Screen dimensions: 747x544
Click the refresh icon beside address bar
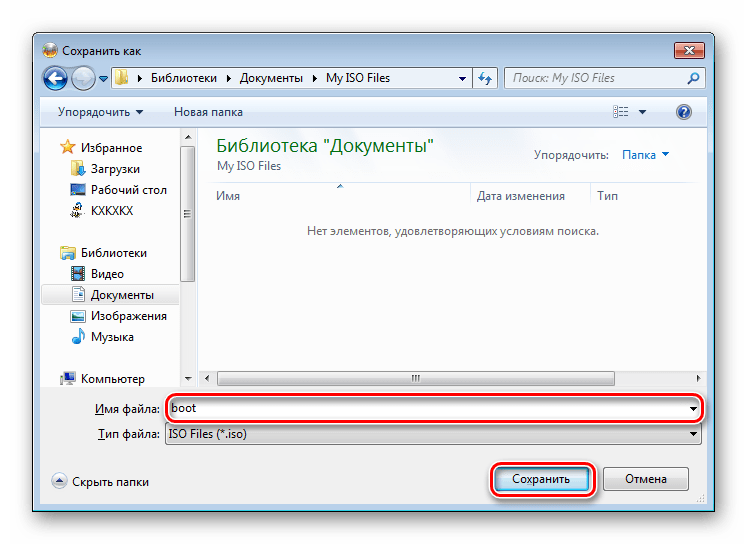click(486, 78)
